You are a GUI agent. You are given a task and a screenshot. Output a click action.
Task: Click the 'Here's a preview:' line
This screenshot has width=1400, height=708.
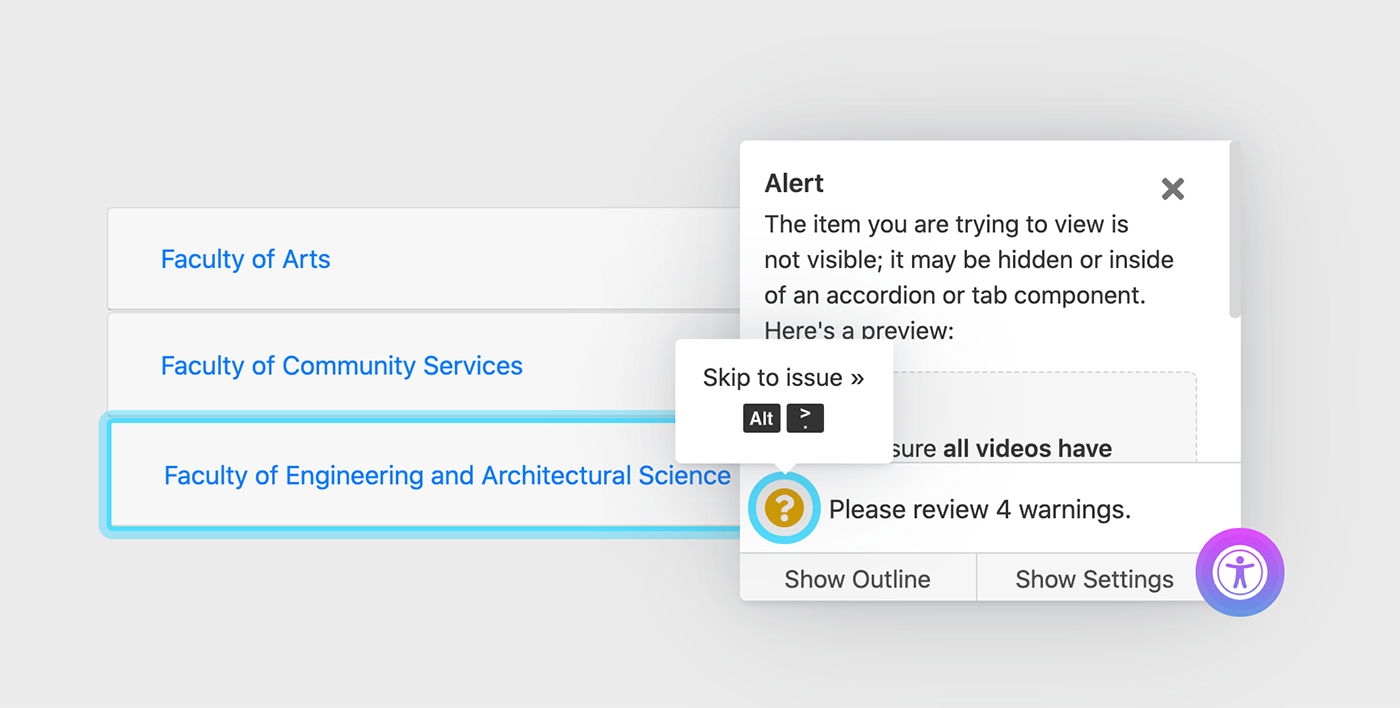point(859,330)
